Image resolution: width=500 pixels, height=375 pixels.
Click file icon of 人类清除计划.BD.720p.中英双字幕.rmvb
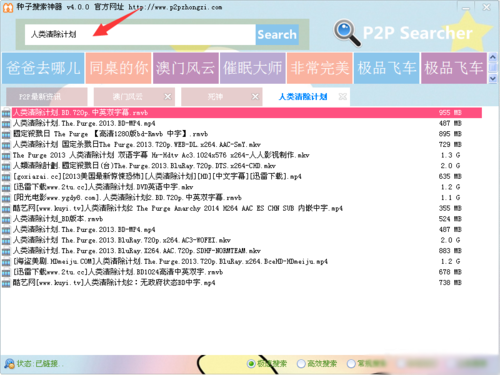tap(6, 113)
